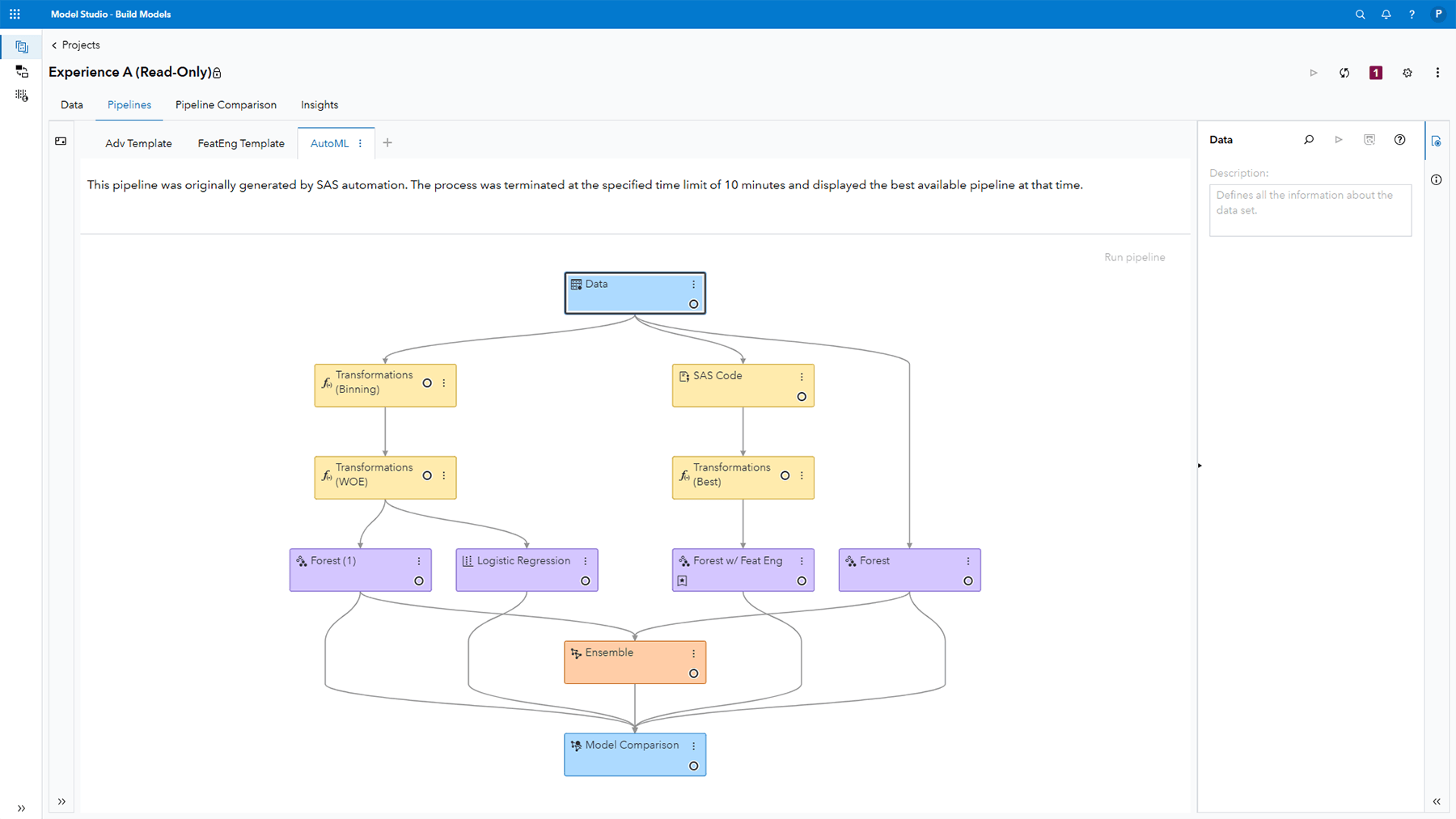
Task: Click the Description field in the Data panel
Action: [x=1310, y=209]
